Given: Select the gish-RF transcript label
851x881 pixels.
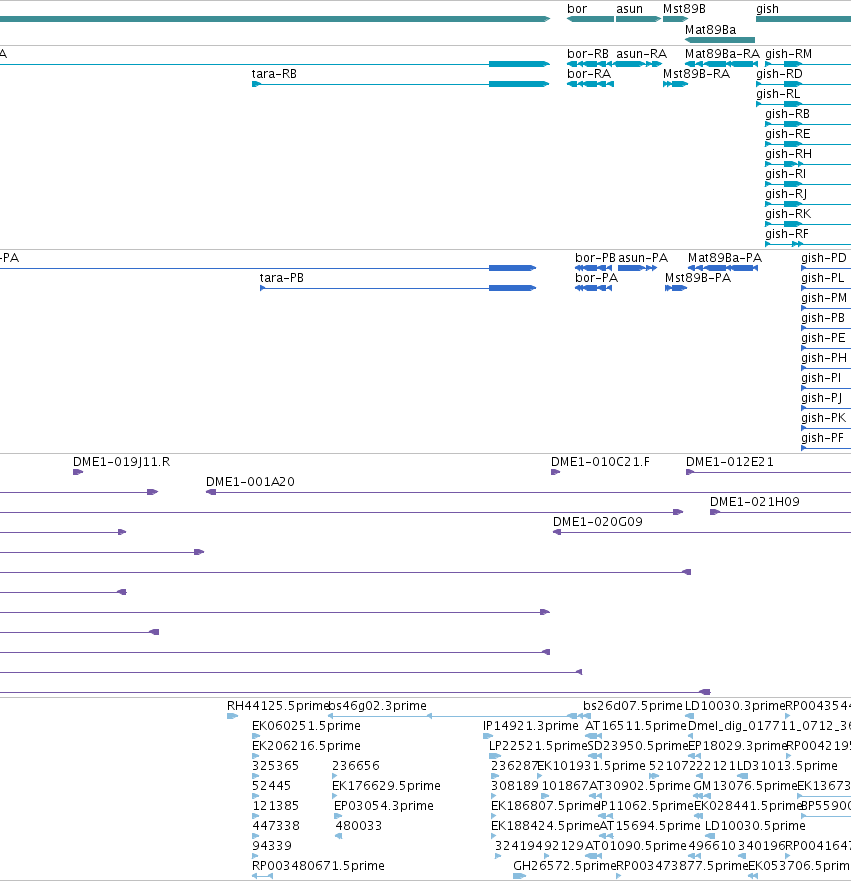Looking at the screenshot, I should coord(787,234).
